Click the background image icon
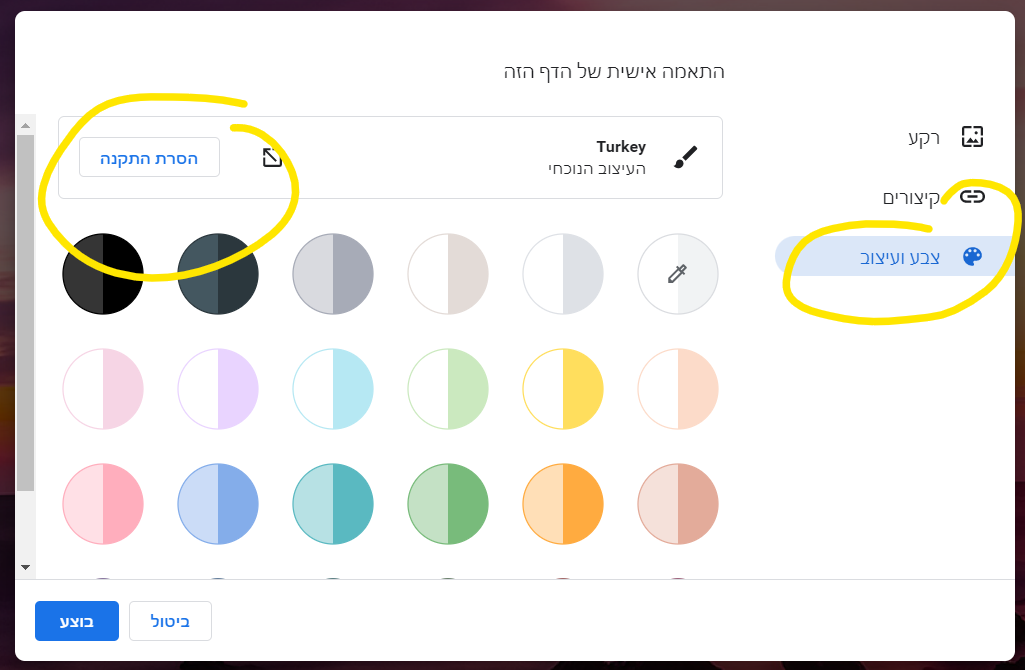 coord(972,138)
